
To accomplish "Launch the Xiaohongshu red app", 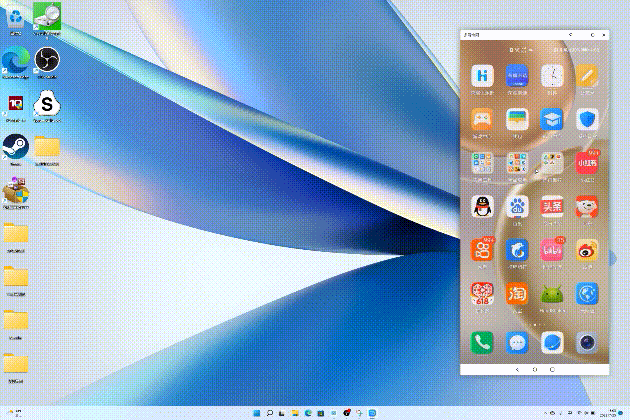I will 587,162.
